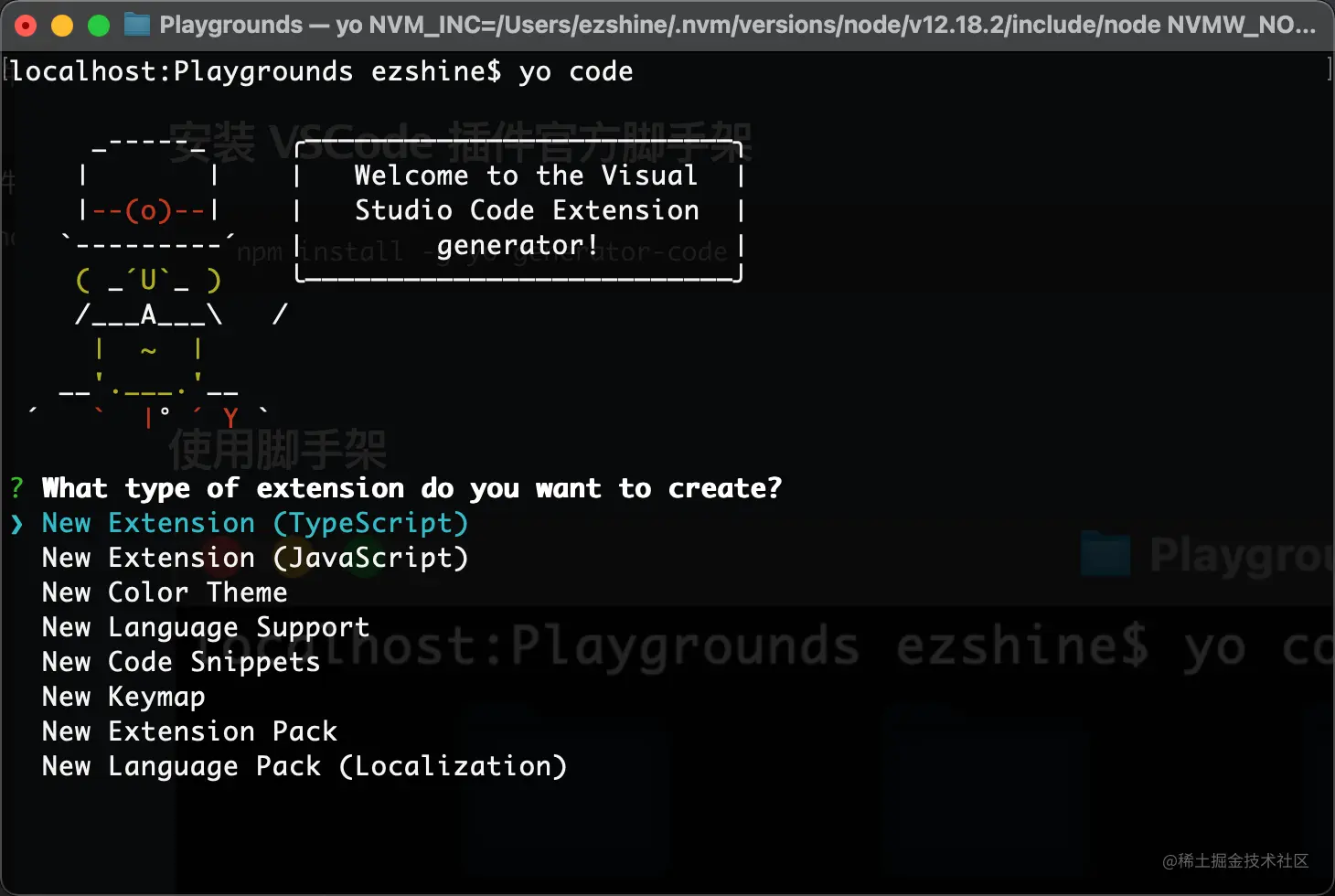
Task: Click the selection arrow beside TypeScript option
Action: point(16,523)
